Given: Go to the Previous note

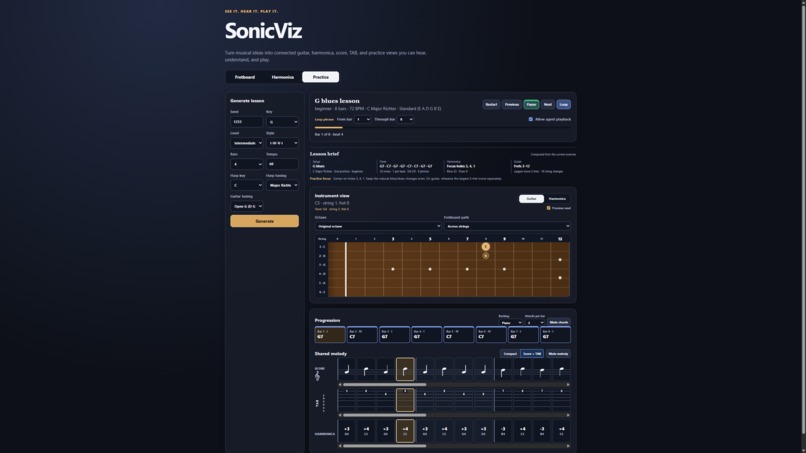Looking at the screenshot, I should click(511, 104).
